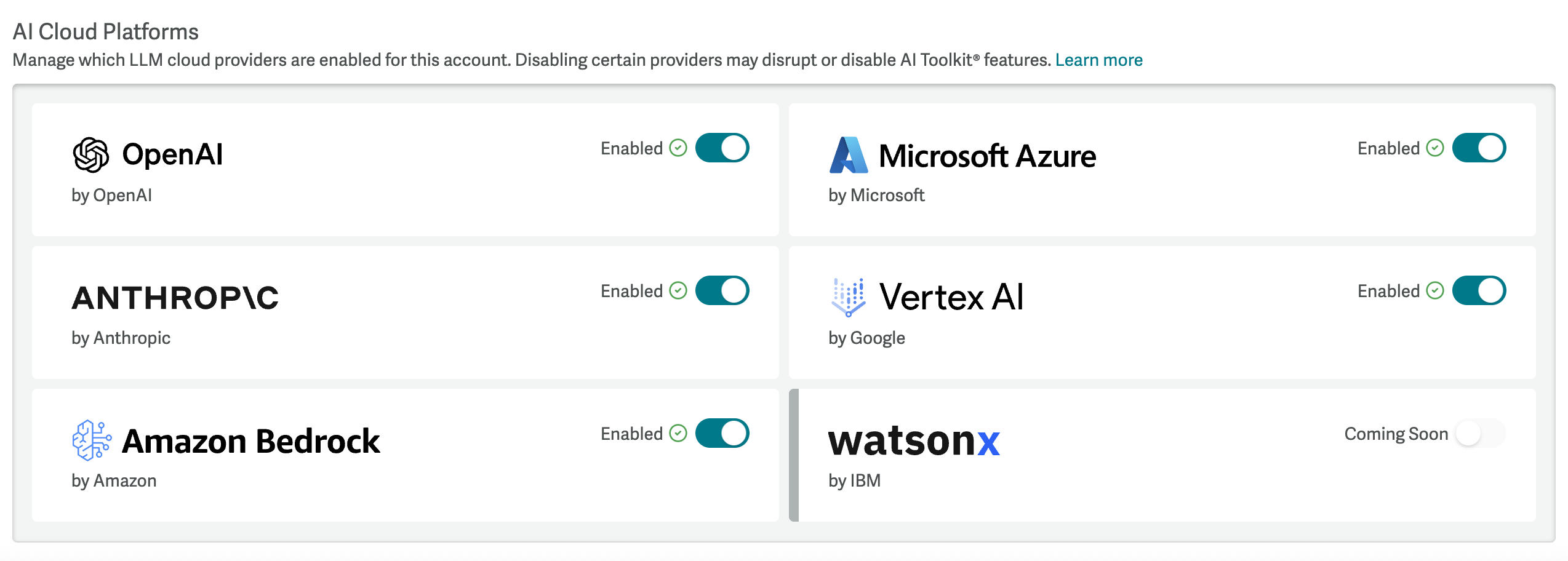Click the OpenAI logo icon
This screenshot has width=1568, height=561.
tap(90, 155)
